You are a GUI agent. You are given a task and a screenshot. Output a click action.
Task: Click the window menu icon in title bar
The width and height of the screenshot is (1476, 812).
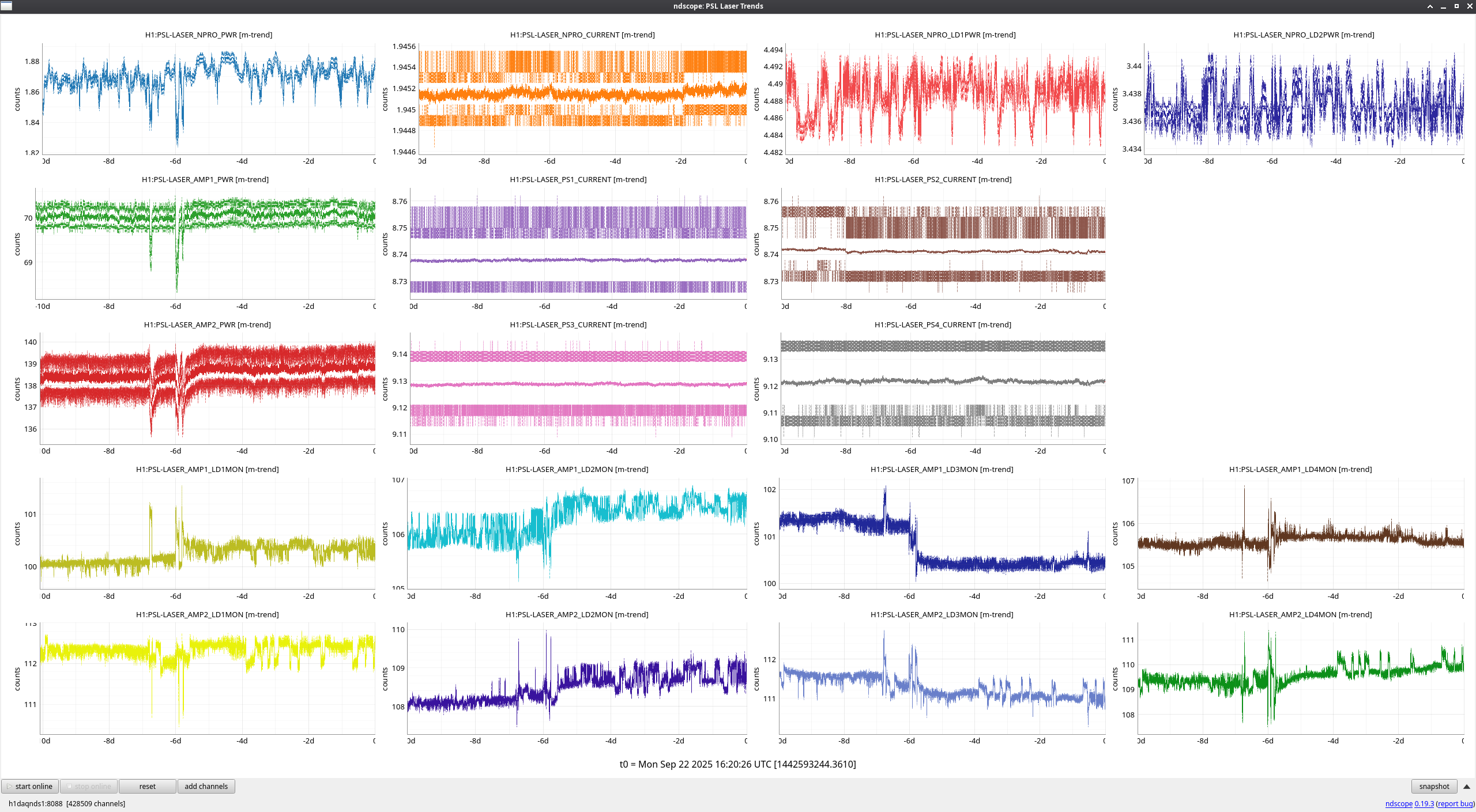click(x=6, y=6)
